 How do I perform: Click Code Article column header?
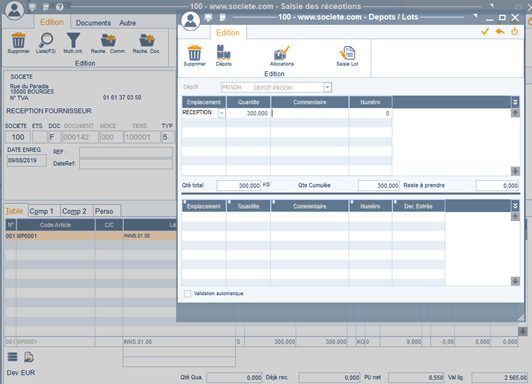pos(56,225)
